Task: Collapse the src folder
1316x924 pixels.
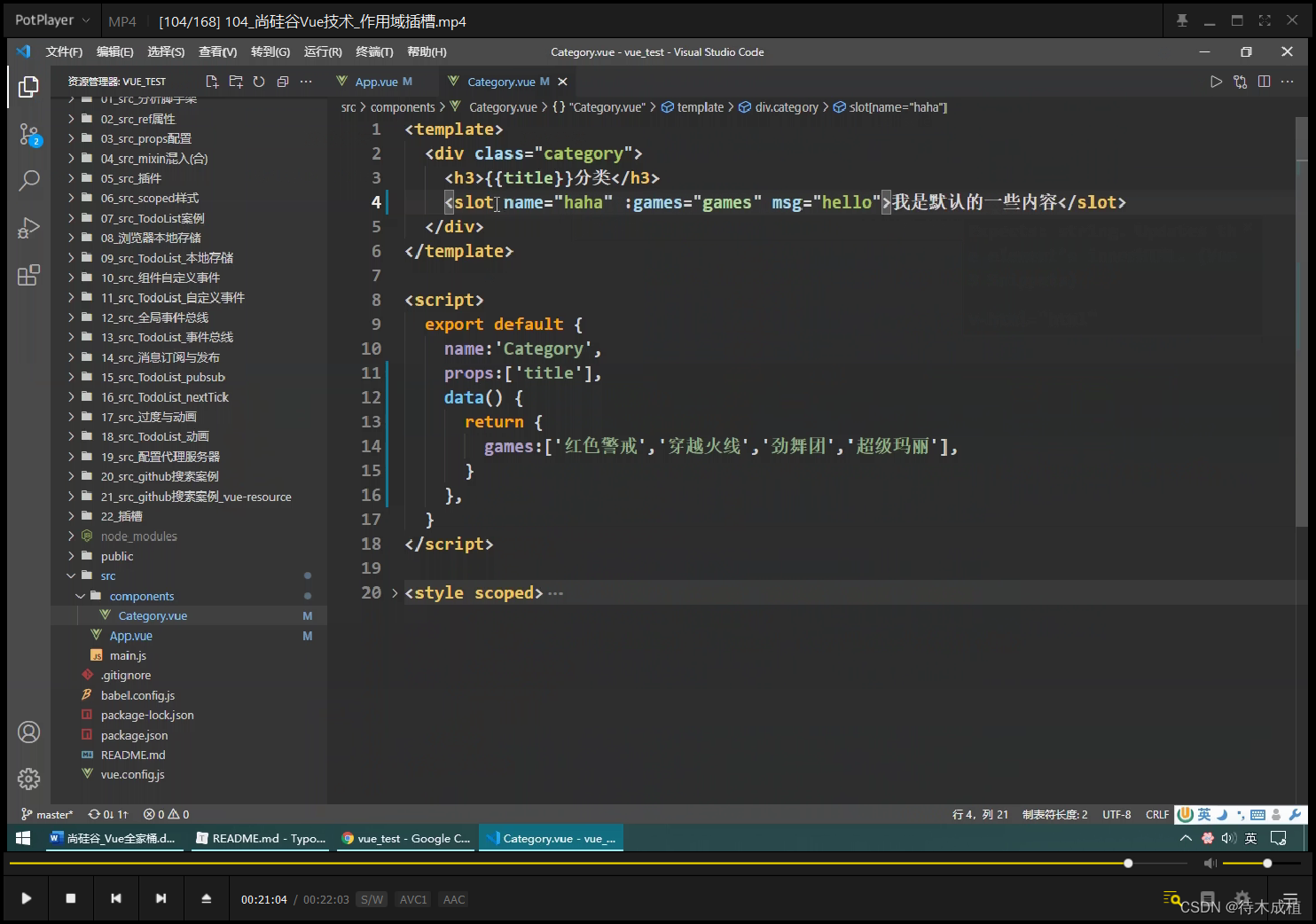Action: (x=71, y=576)
